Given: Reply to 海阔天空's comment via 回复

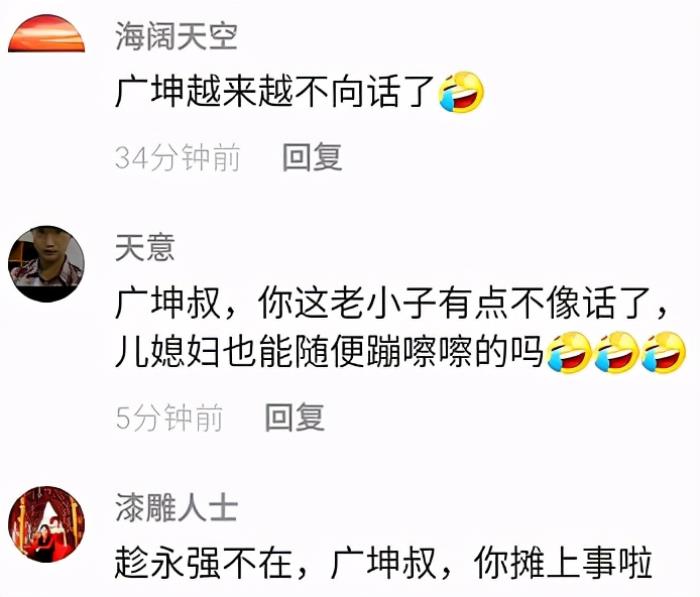Looking at the screenshot, I should pyautogui.click(x=312, y=157).
